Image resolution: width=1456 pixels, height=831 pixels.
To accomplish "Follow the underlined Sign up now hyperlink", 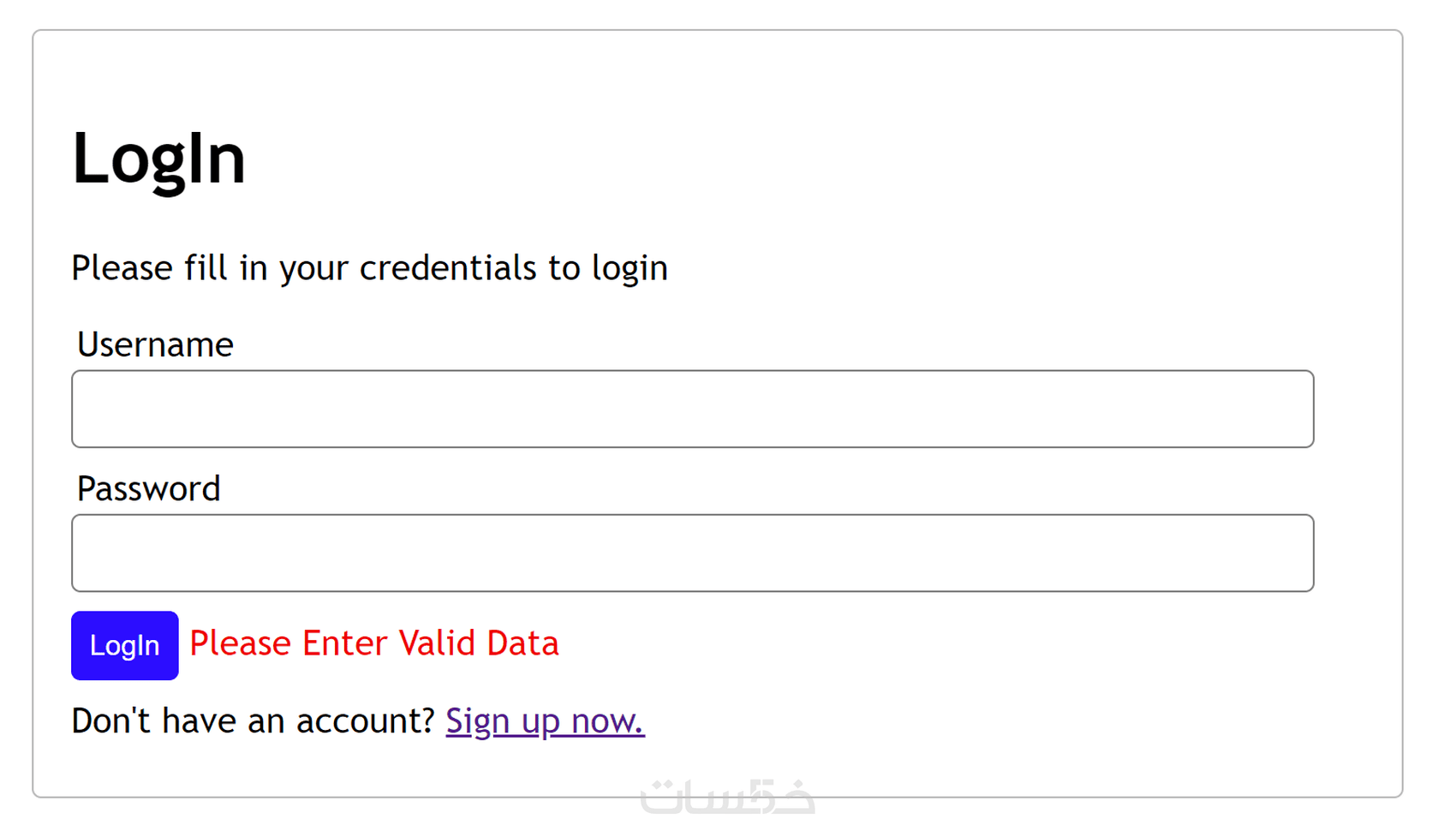I will pos(545,720).
